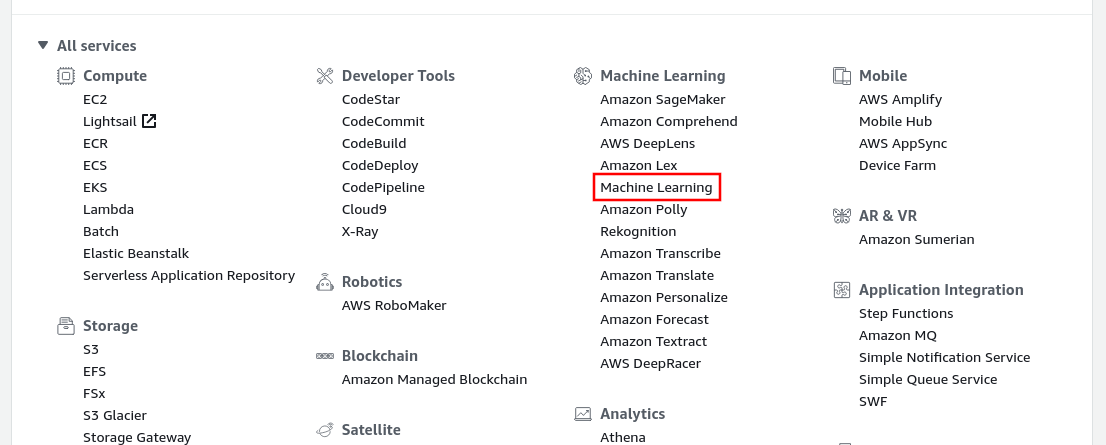This screenshot has height=445, width=1106.
Task: Click the Compute category chip icon
Action: pyautogui.click(x=66, y=76)
